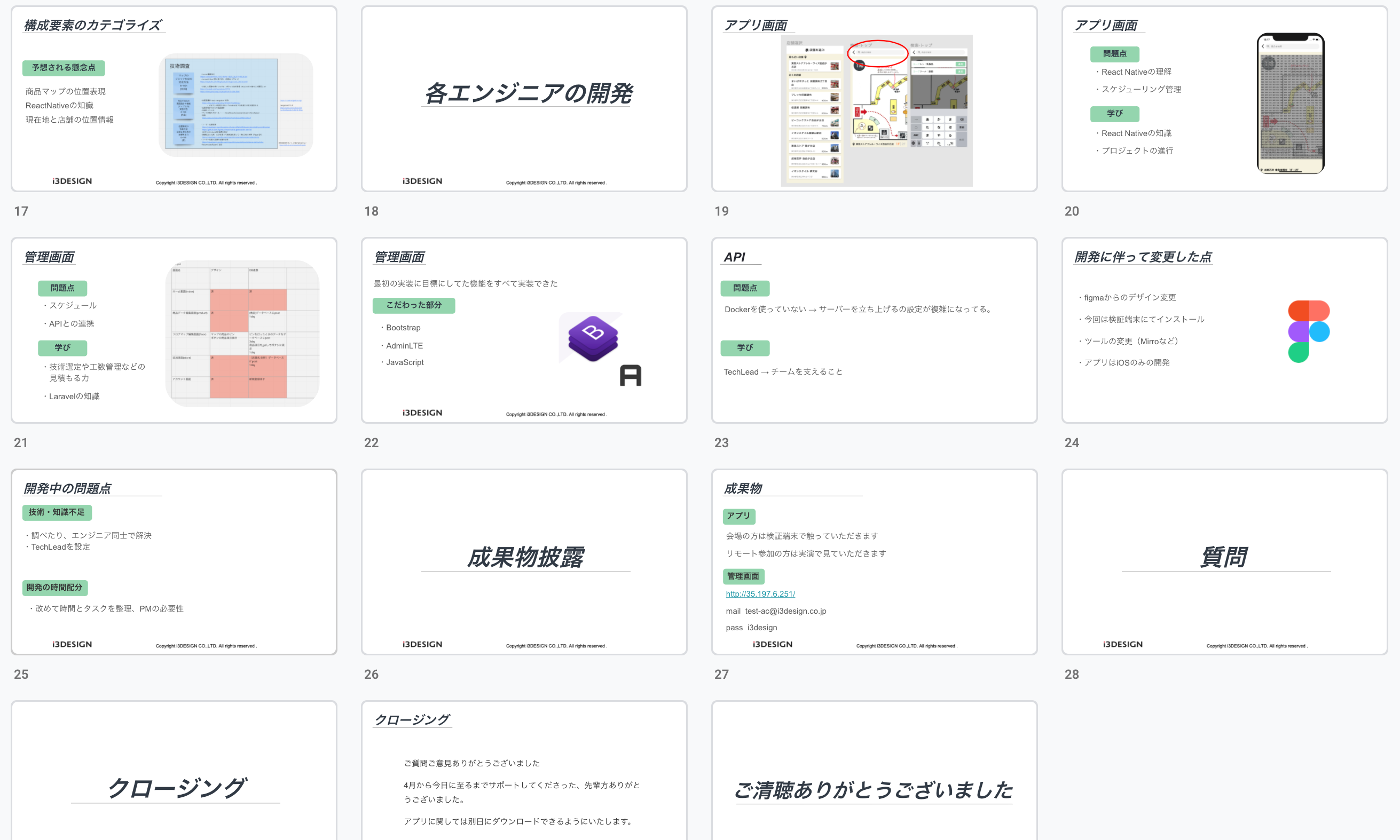Select slide 28 質問

click(1224, 561)
